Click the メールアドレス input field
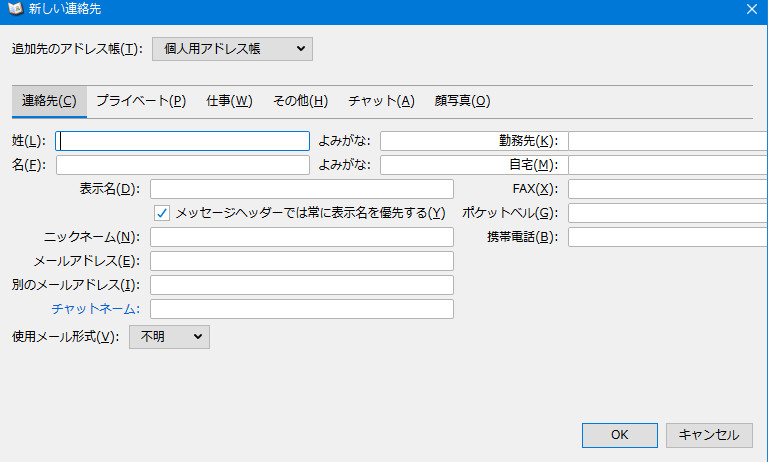768x462 pixels. (x=301, y=261)
